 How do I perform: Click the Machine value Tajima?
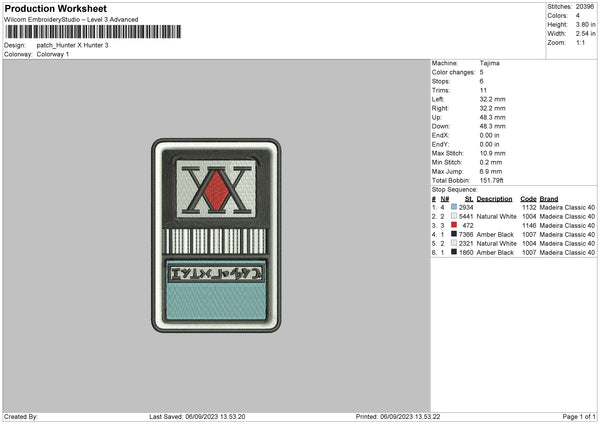click(489, 63)
